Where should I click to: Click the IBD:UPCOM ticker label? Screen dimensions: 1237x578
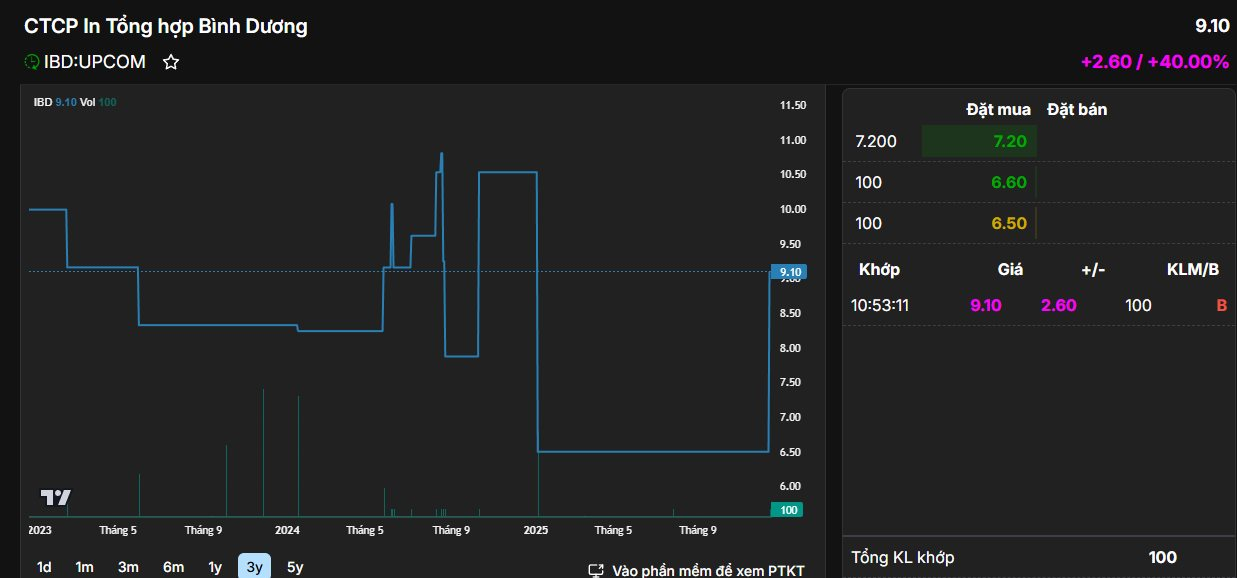[x=95, y=62]
